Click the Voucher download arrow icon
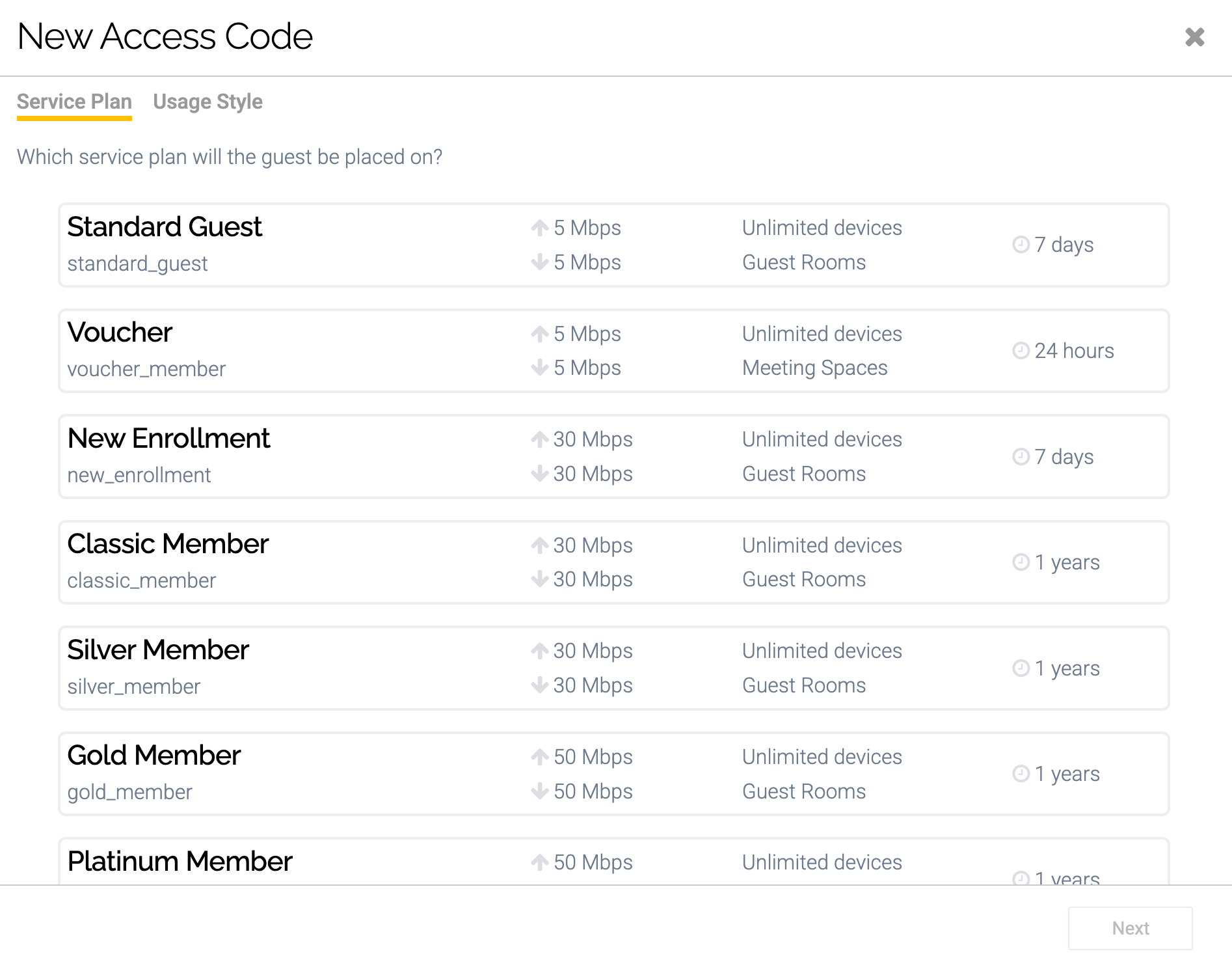Image resolution: width=1232 pixels, height=971 pixels. click(x=539, y=368)
